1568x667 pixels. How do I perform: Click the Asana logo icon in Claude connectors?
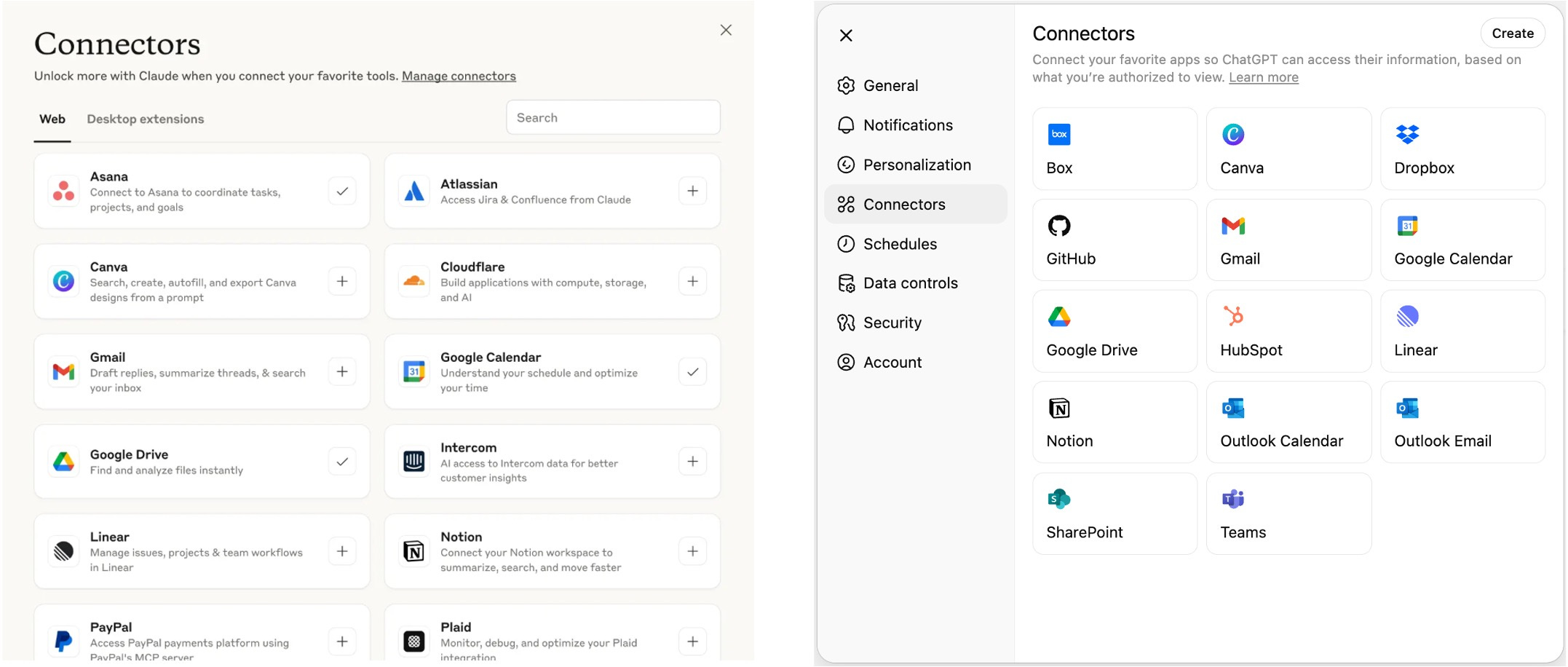click(x=64, y=191)
